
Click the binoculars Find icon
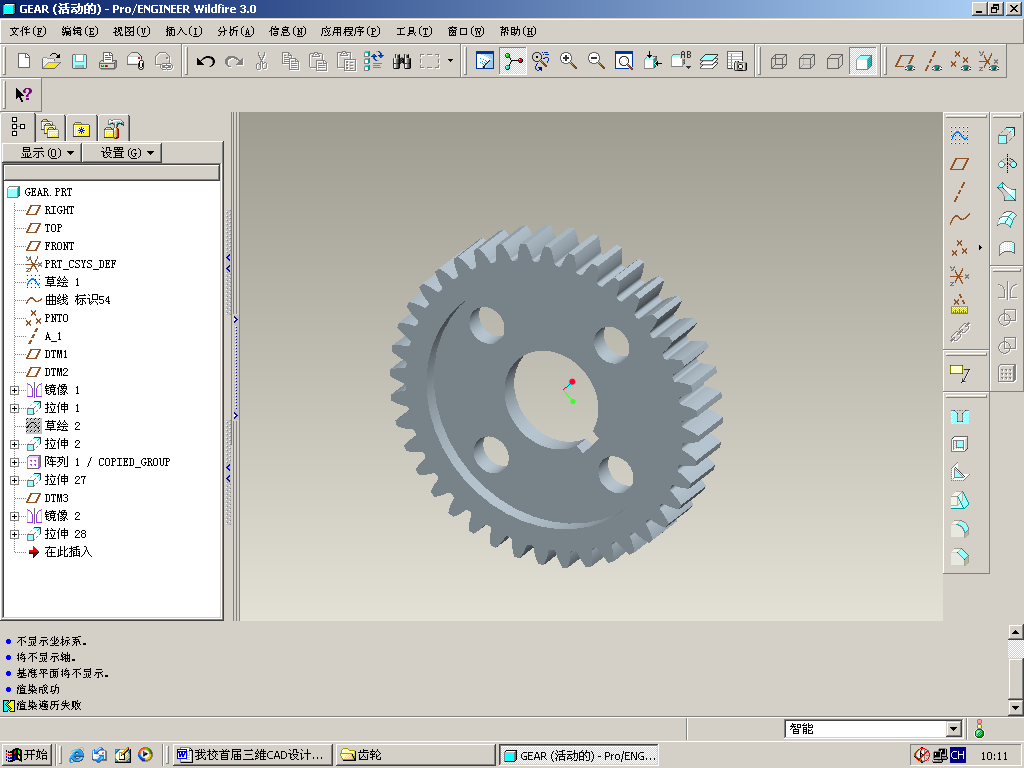402,62
